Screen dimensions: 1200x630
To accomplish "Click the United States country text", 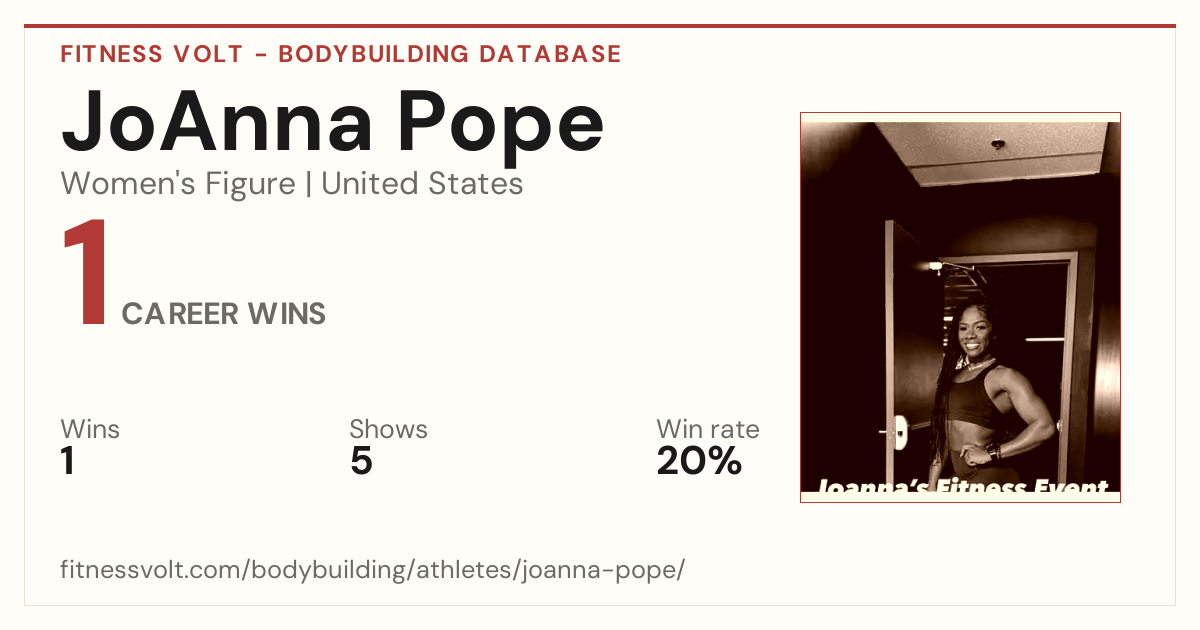I will pyautogui.click(x=422, y=184).
